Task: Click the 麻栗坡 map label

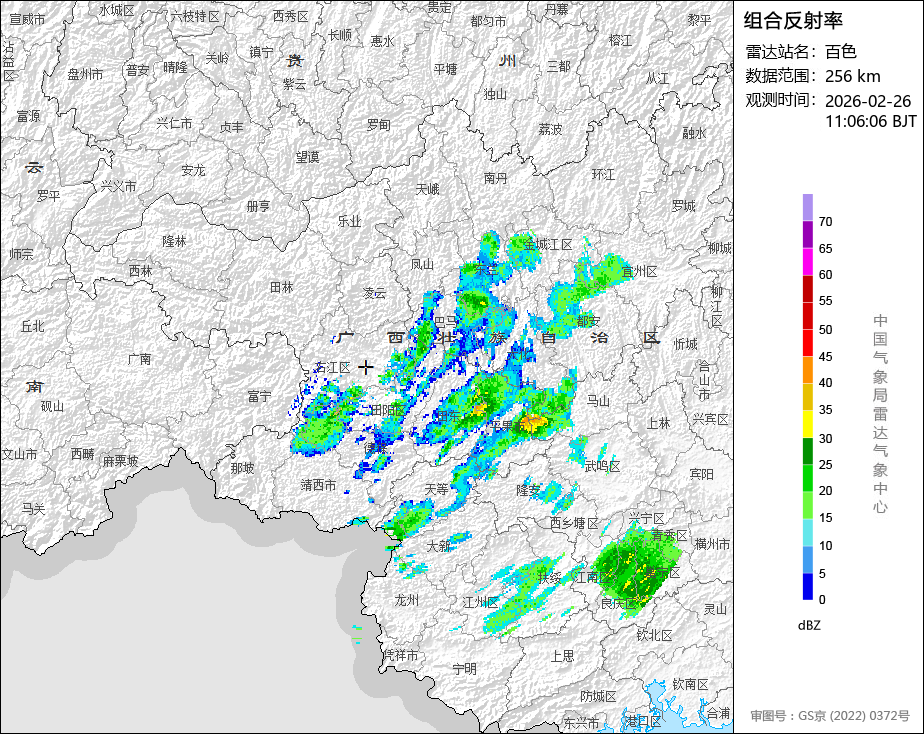Action: (120, 461)
